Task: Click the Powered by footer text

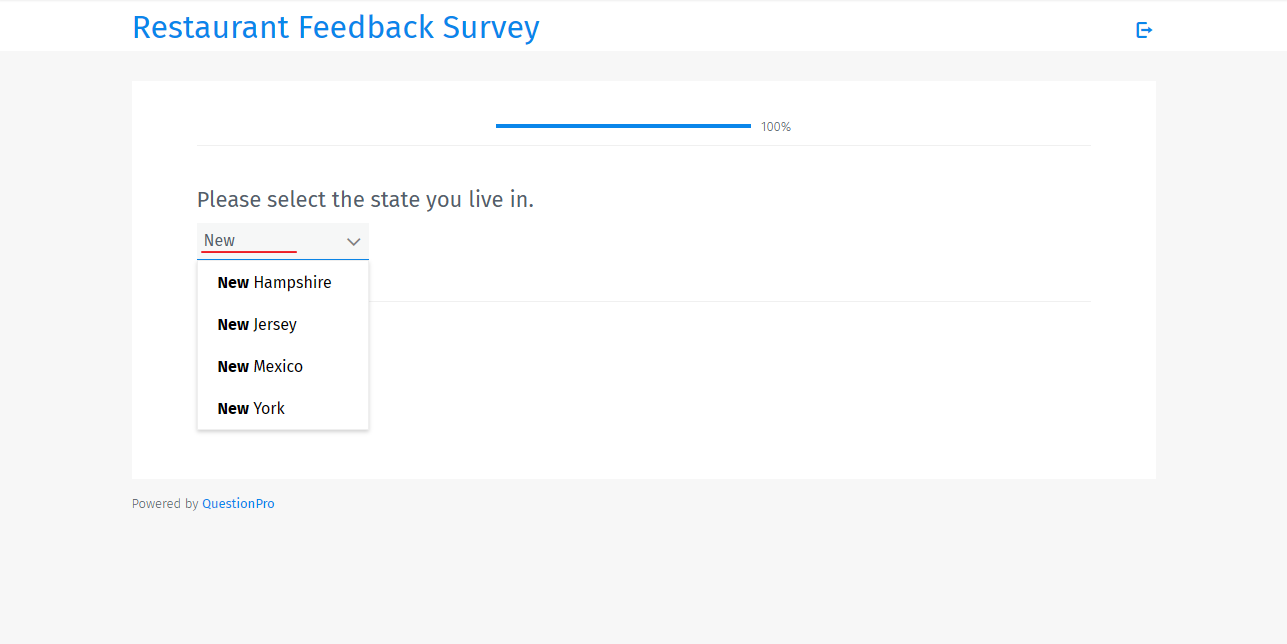Action: point(164,503)
